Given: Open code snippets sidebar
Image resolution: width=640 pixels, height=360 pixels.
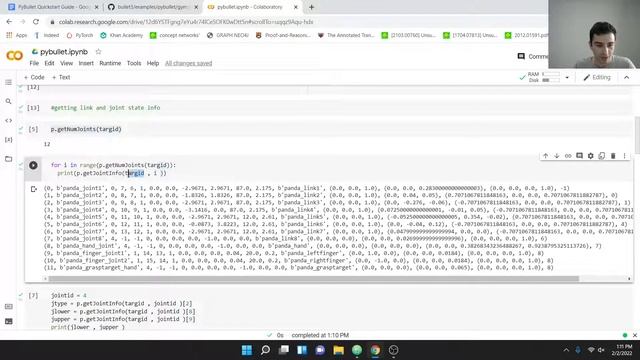Looking at the screenshot, I should tap(9, 120).
